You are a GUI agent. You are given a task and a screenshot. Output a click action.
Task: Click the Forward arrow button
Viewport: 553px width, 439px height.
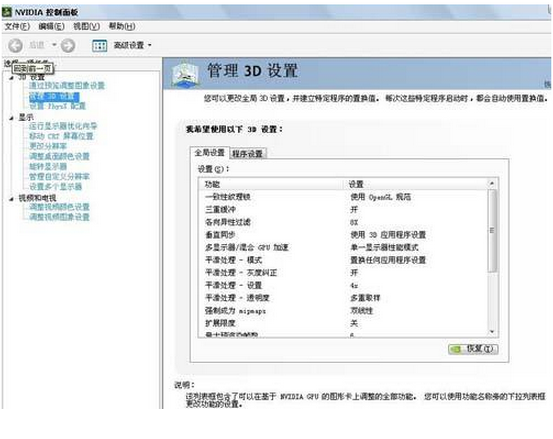pyautogui.click(x=68, y=45)
